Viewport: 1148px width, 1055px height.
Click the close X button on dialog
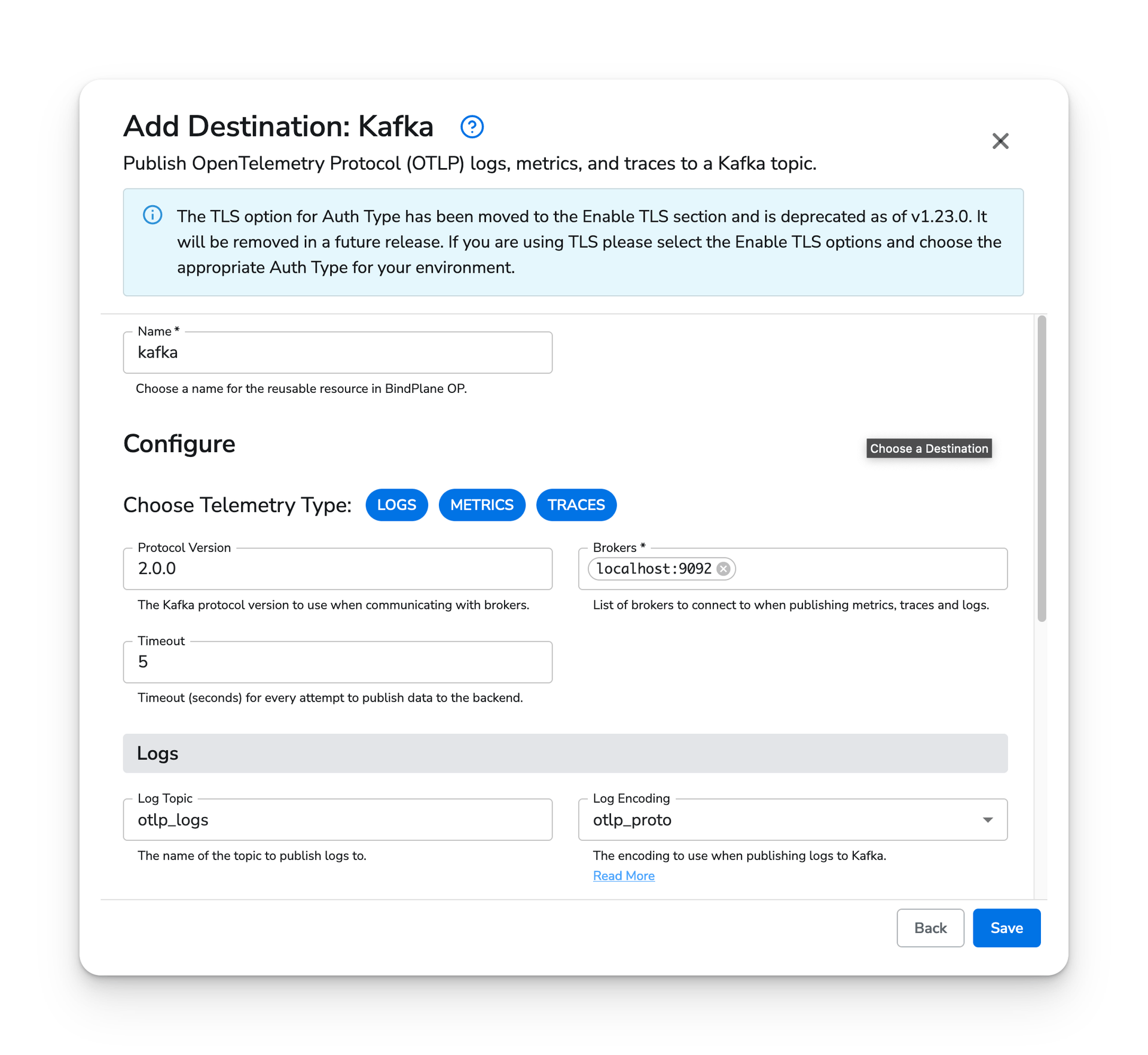click(x=1000, y=140)
